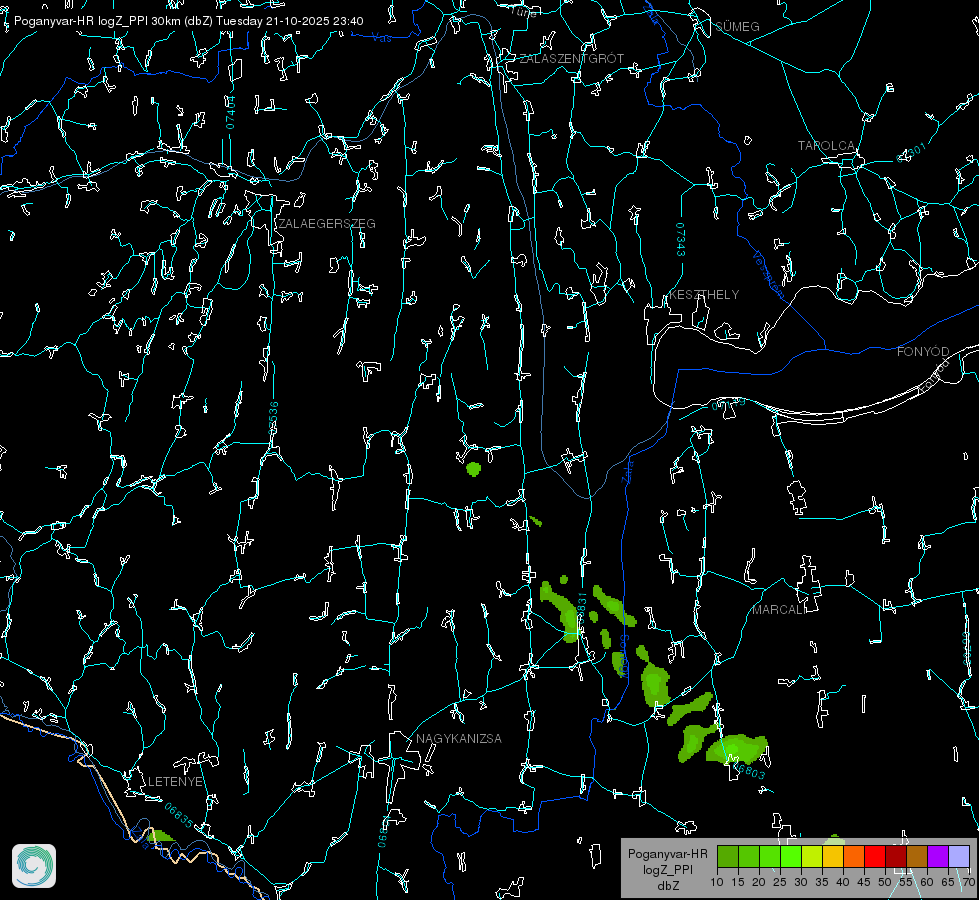Screen dimensions: 979x900
Task: Click the swirl logo icon
Action: [x=34, y=866]
